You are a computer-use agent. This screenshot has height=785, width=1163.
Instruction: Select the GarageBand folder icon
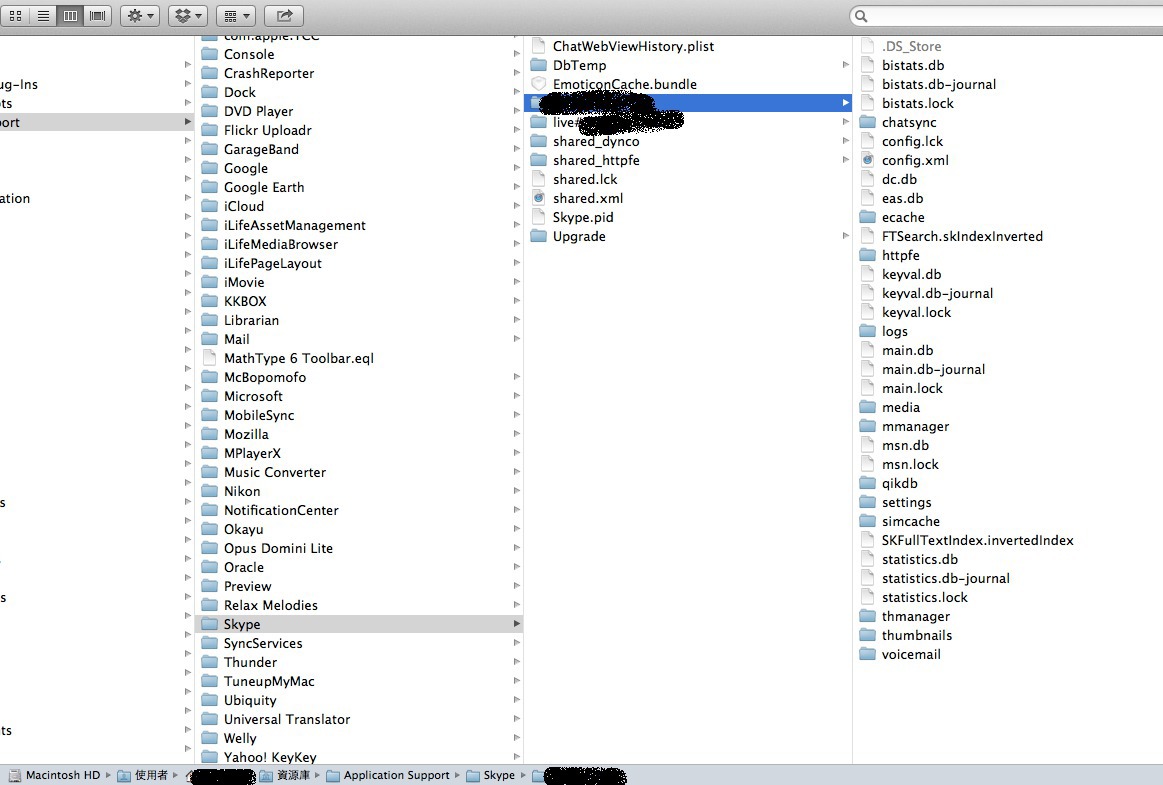tap(210, 149)
